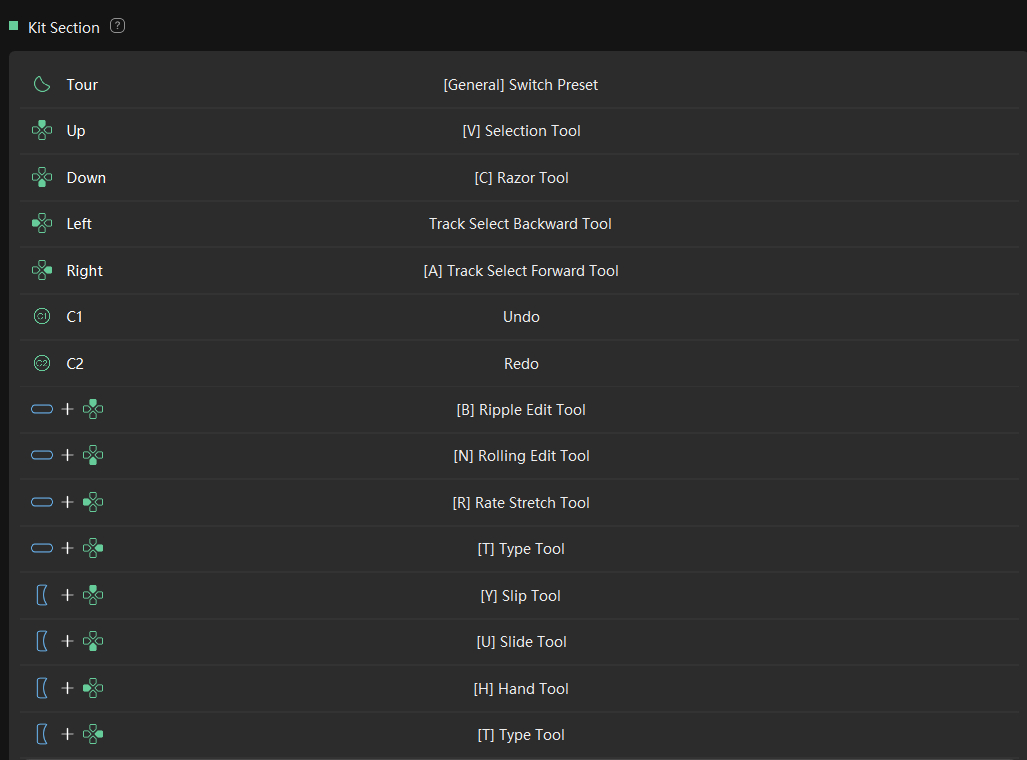Screen dimensions: 1027x760
Task: Click the C2 button icon
Action: 42,364
